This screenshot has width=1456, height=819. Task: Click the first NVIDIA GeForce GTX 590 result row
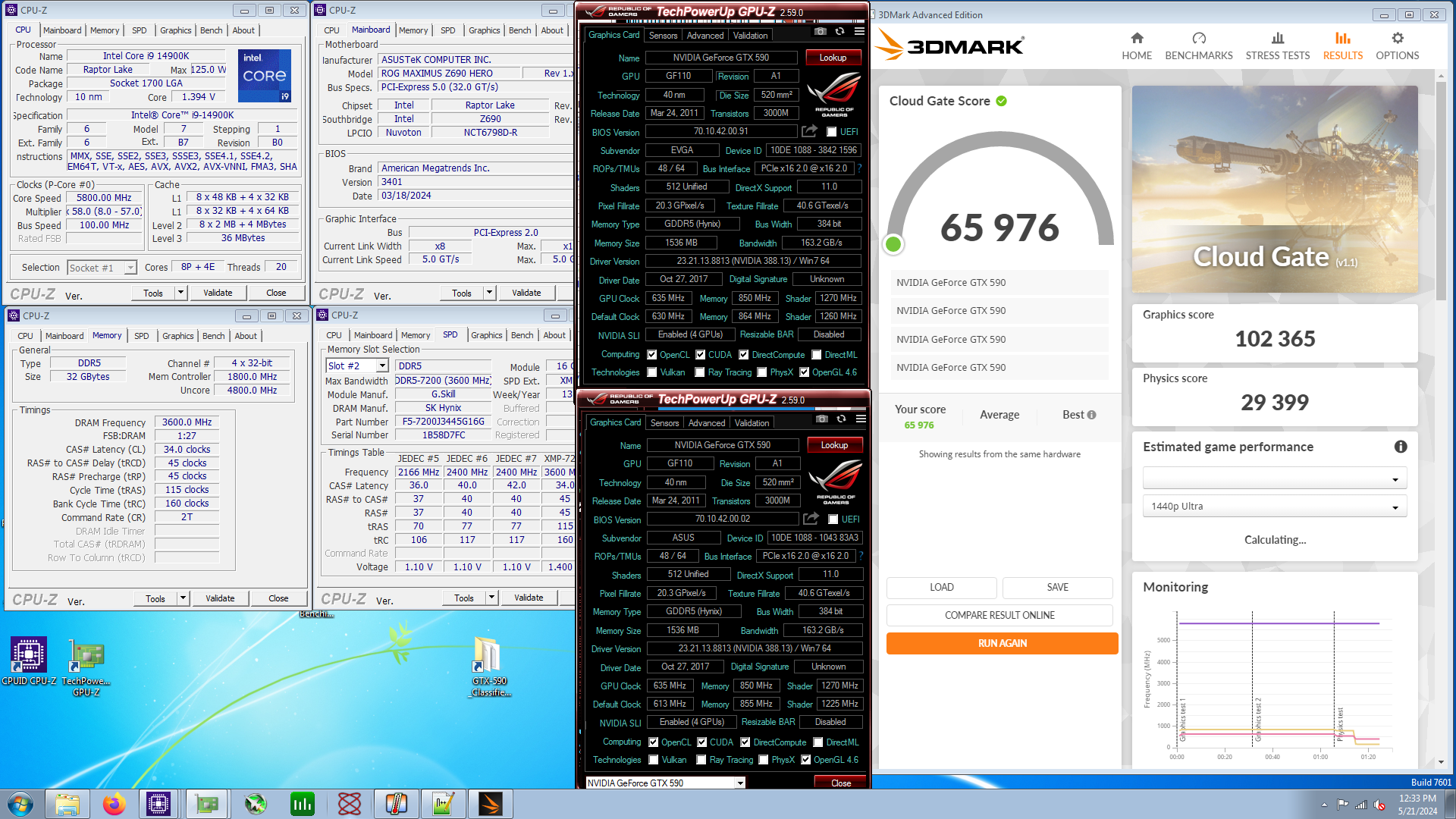999,282
